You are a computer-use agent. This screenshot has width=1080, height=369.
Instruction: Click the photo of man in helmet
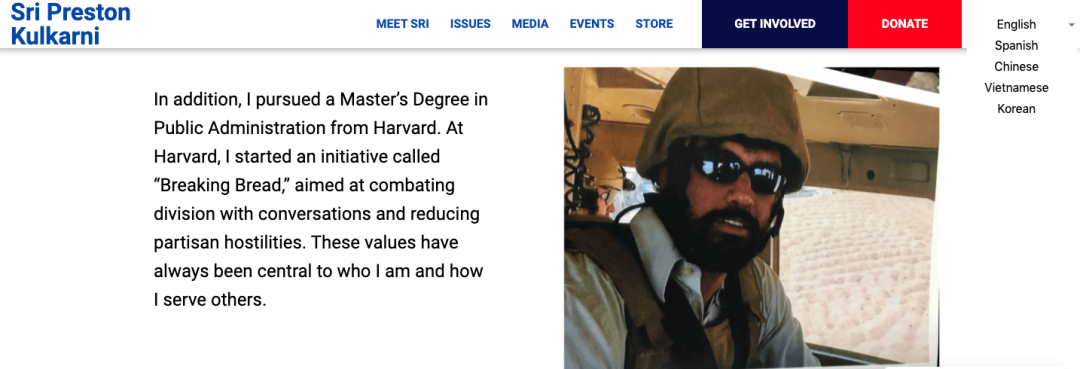point(751,218)
